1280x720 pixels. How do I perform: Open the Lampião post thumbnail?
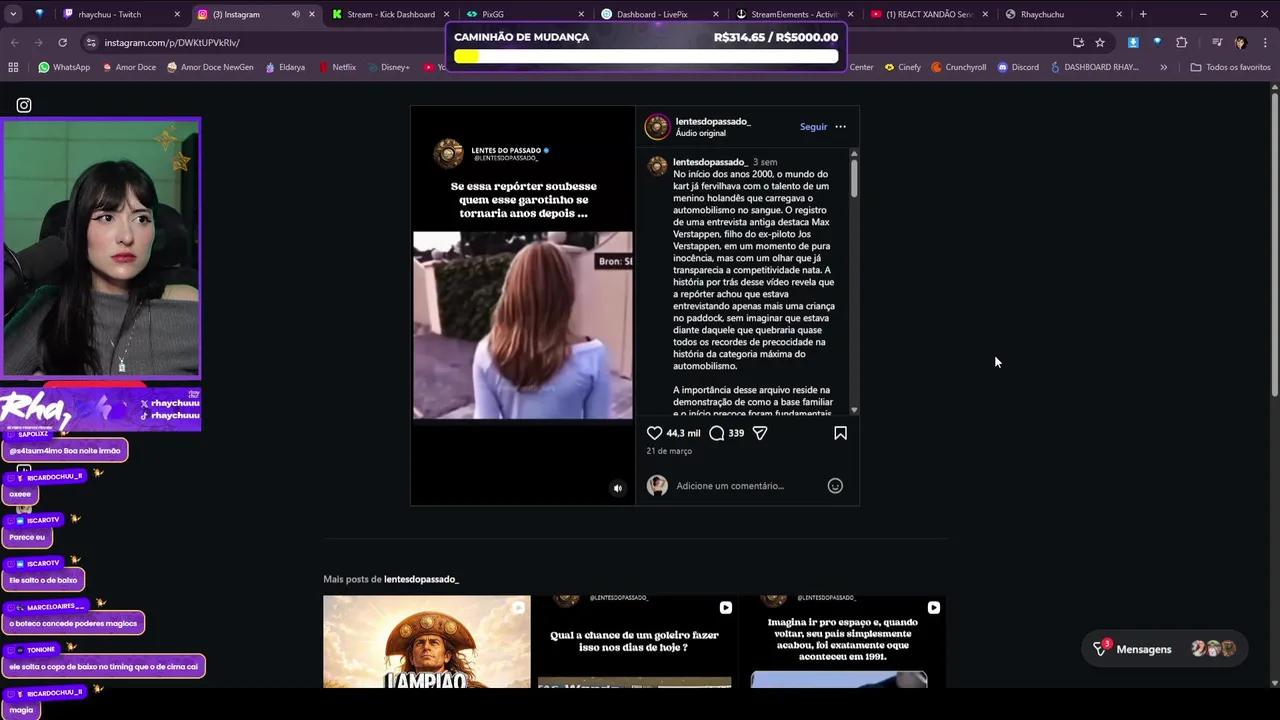[427, 641]
